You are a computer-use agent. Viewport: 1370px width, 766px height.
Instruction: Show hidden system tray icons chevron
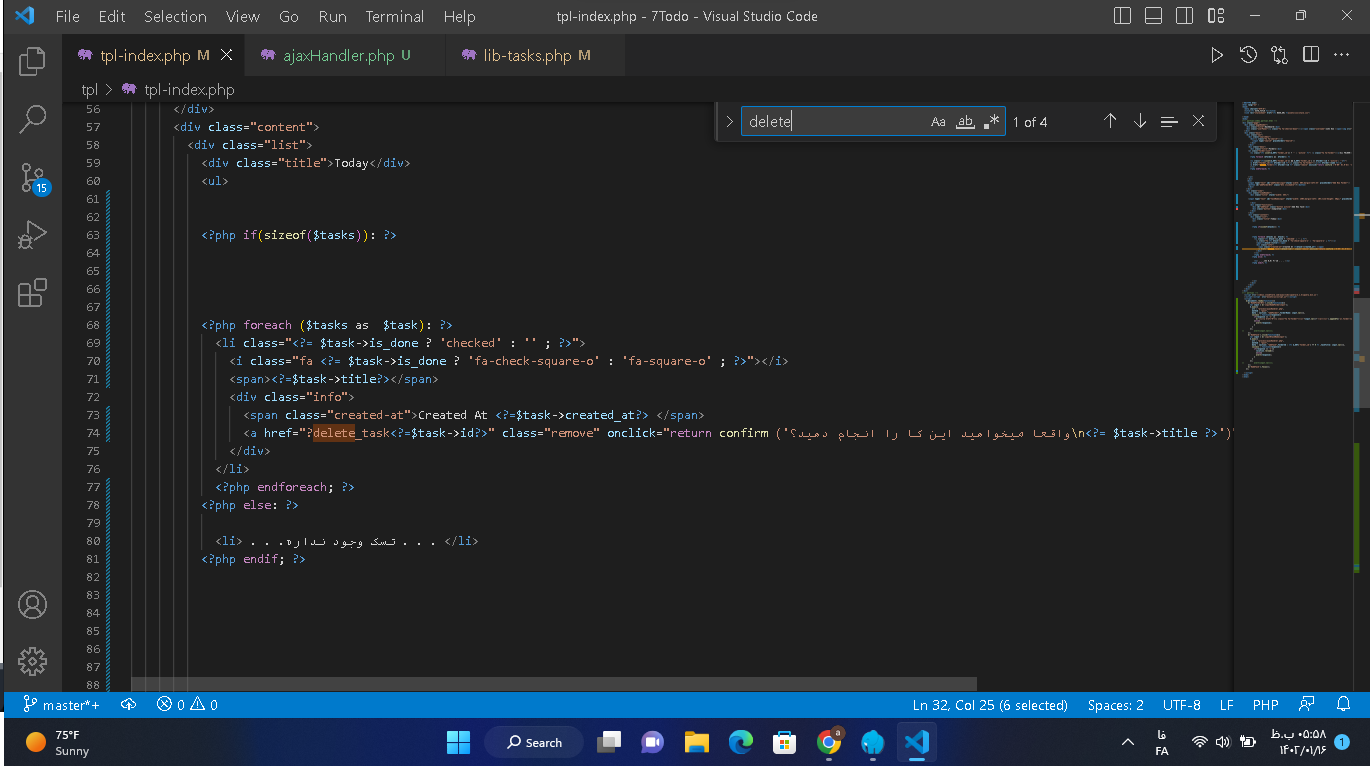pos(1128,742)
